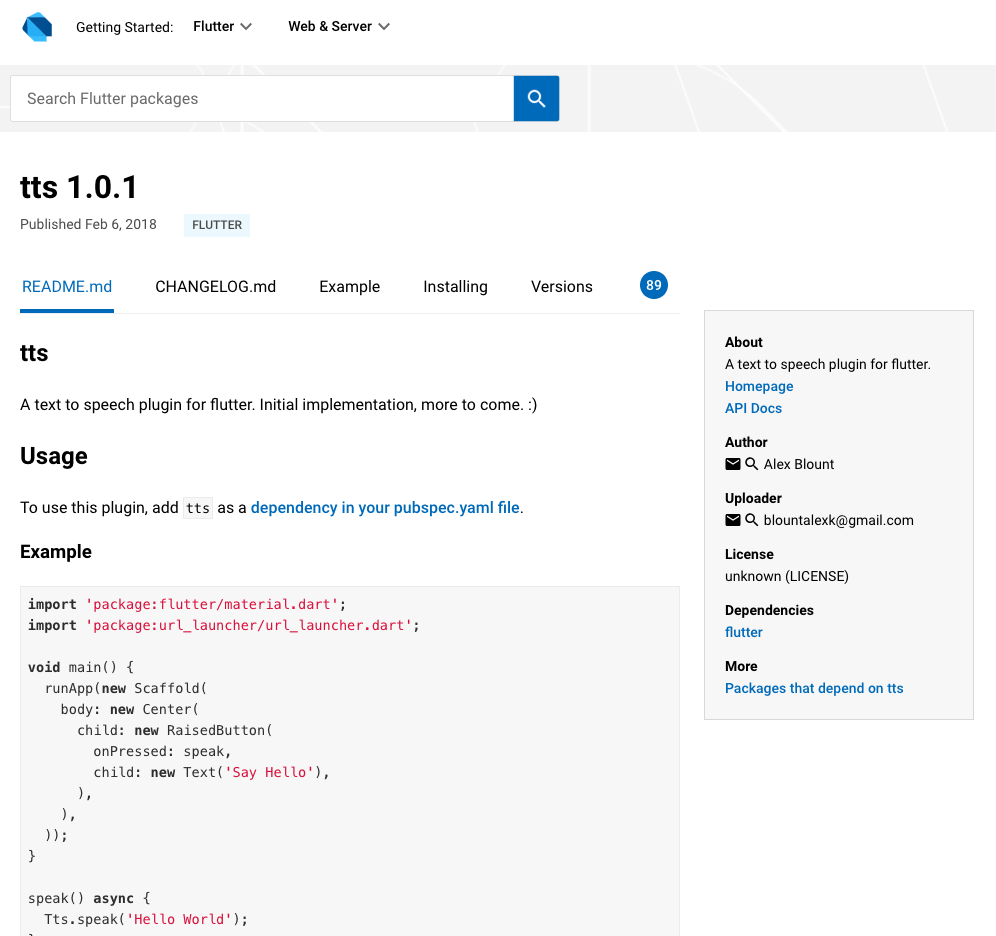
Task: Click the 'Example' subheading above the code
Action: click(56, 551)
